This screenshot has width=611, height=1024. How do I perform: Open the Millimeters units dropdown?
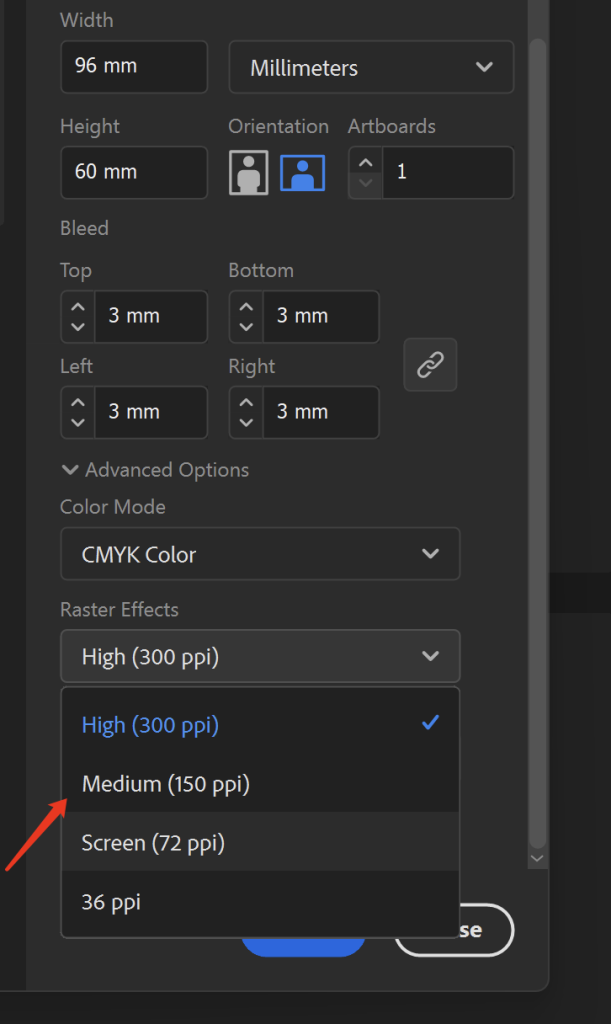(371, 68)
